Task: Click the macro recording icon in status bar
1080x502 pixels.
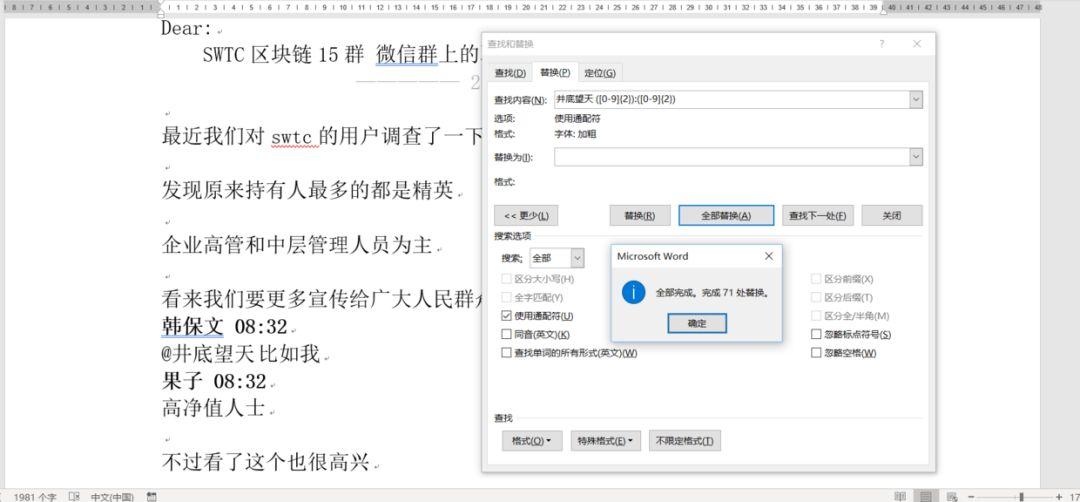Action: pyautogui.click(x=152, y=496)
